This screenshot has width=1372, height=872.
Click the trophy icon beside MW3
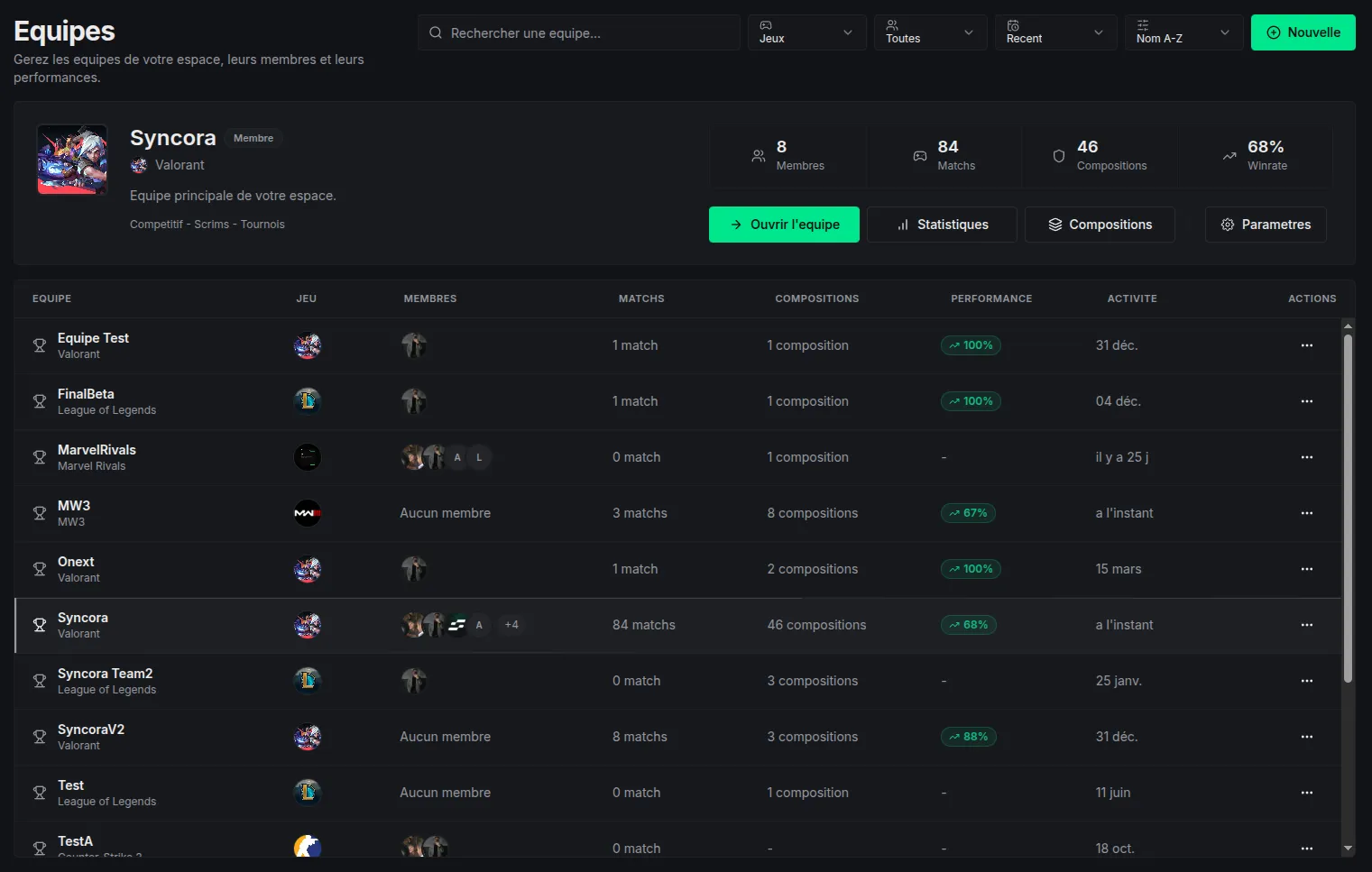(40, 513)
